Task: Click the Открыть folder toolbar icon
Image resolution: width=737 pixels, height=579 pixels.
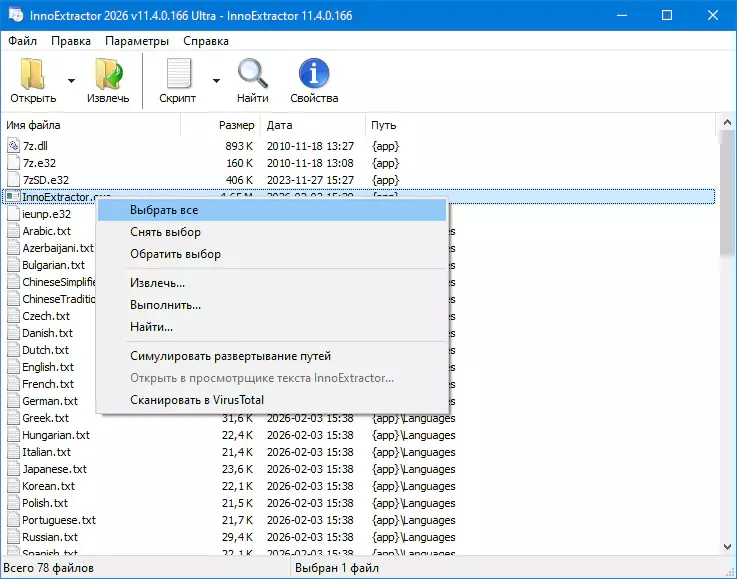Action: click(33, 74)
